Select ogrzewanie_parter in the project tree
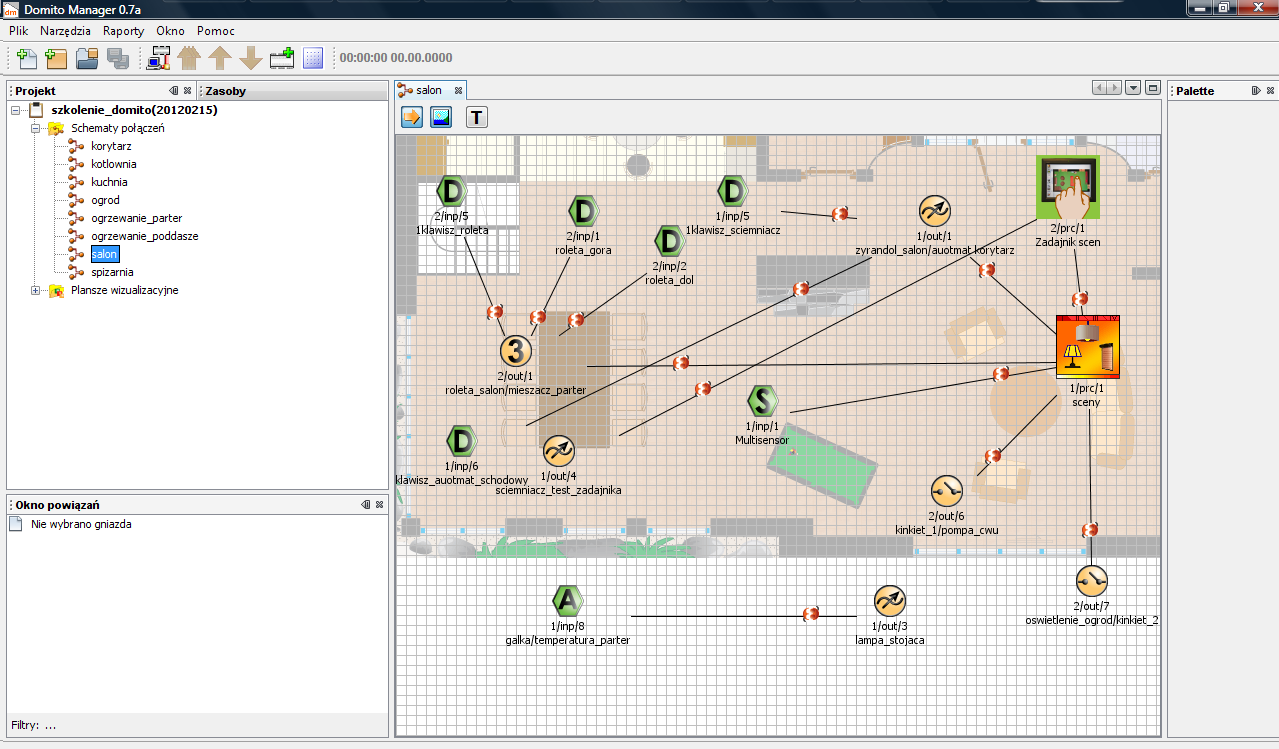This screenshot has width=1279, height=749. 136,218
